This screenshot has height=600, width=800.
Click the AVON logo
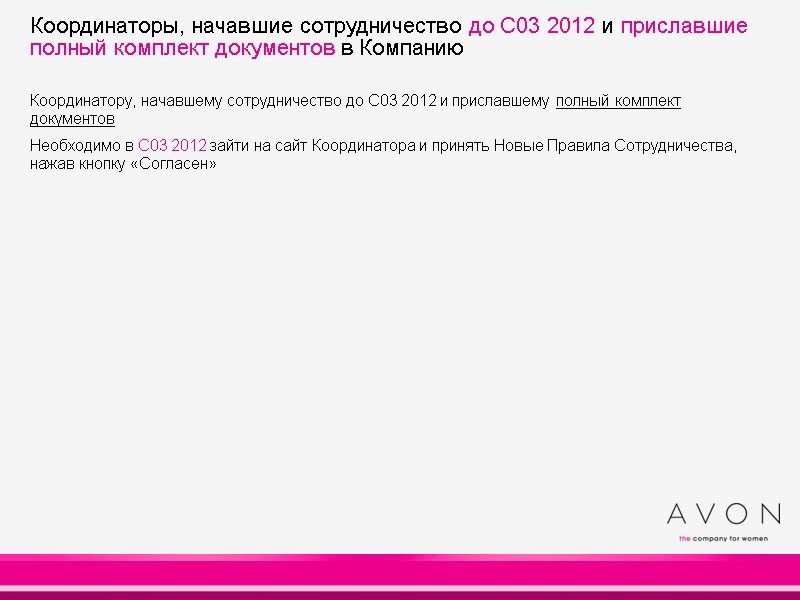click(722, 513)
